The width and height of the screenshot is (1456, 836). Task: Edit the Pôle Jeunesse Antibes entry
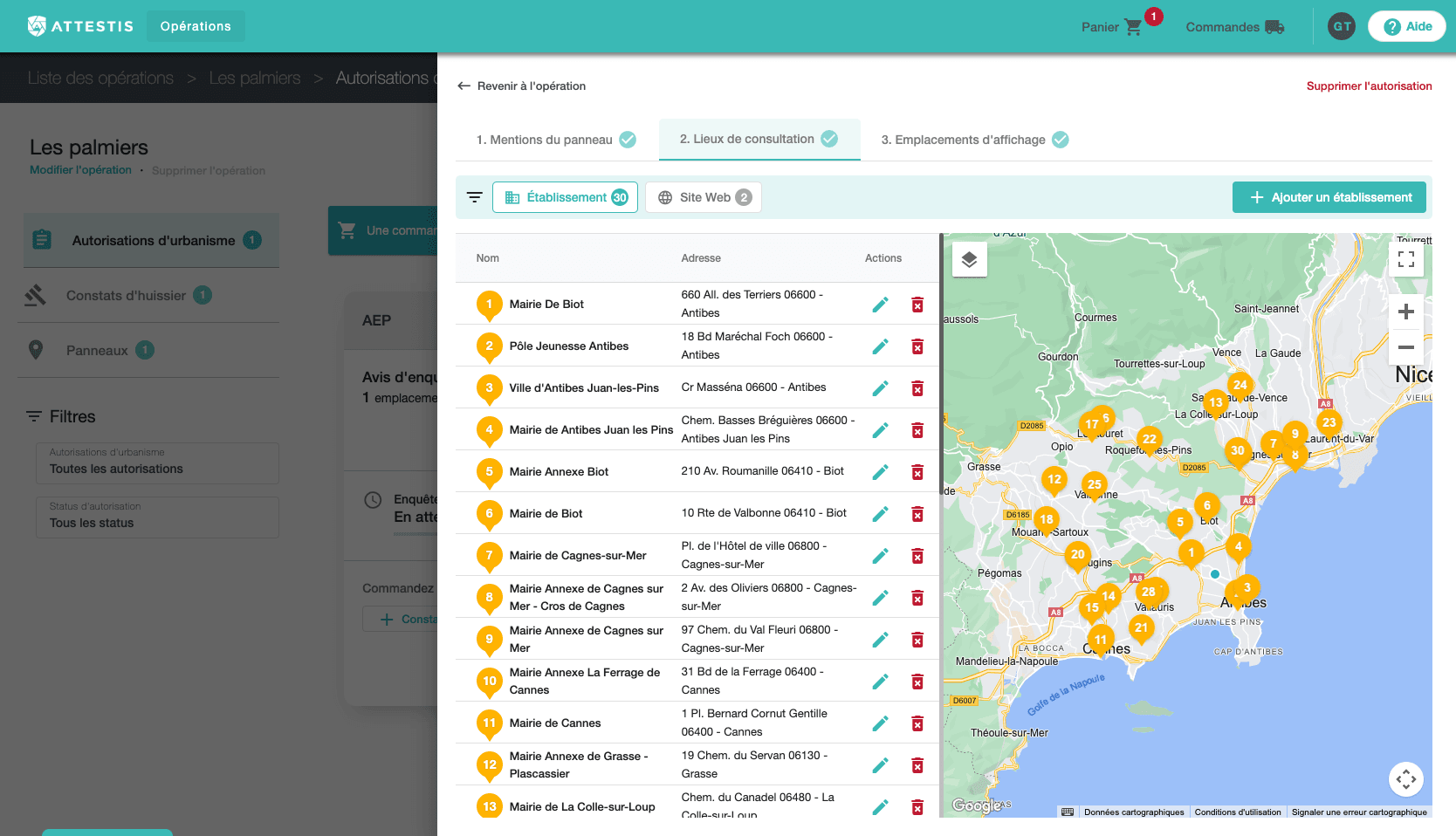(880, 346)
